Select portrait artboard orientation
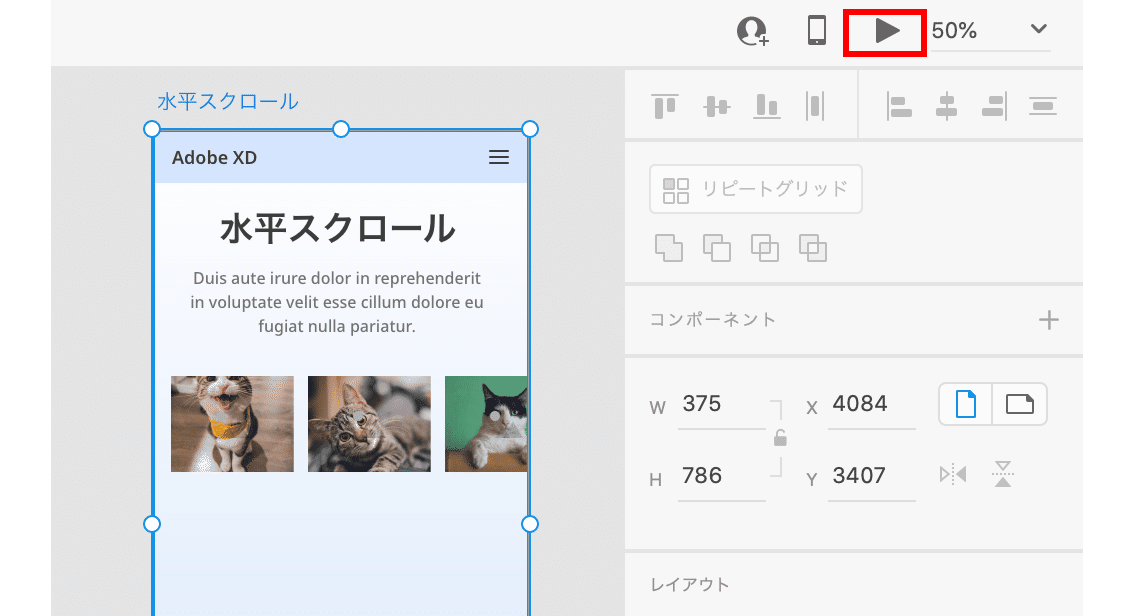The width and height of the screenshot is (1134, 616). (965, 404)
